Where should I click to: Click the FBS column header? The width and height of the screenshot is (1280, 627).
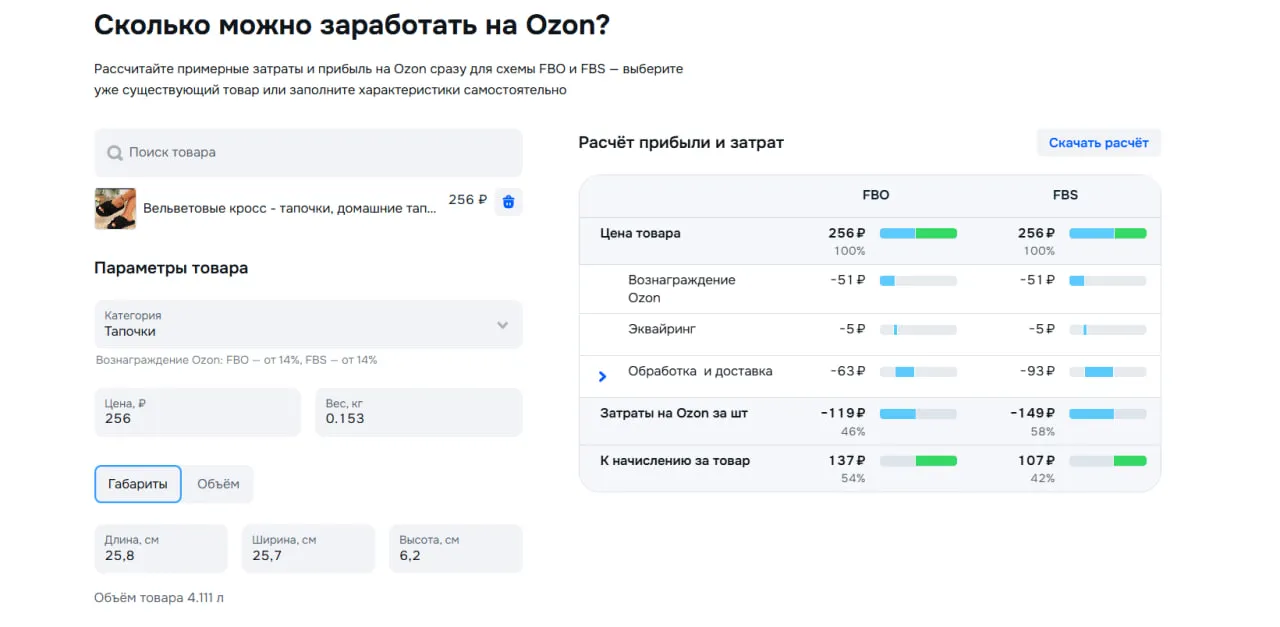click(1065, 195)
